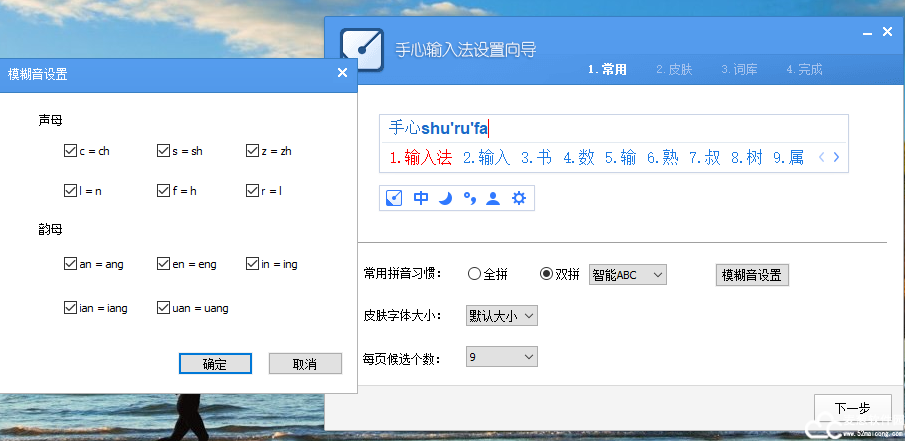Open the 模糊音设置 button in the wizard
The image size is (905, 441).
tap(752, 275)
